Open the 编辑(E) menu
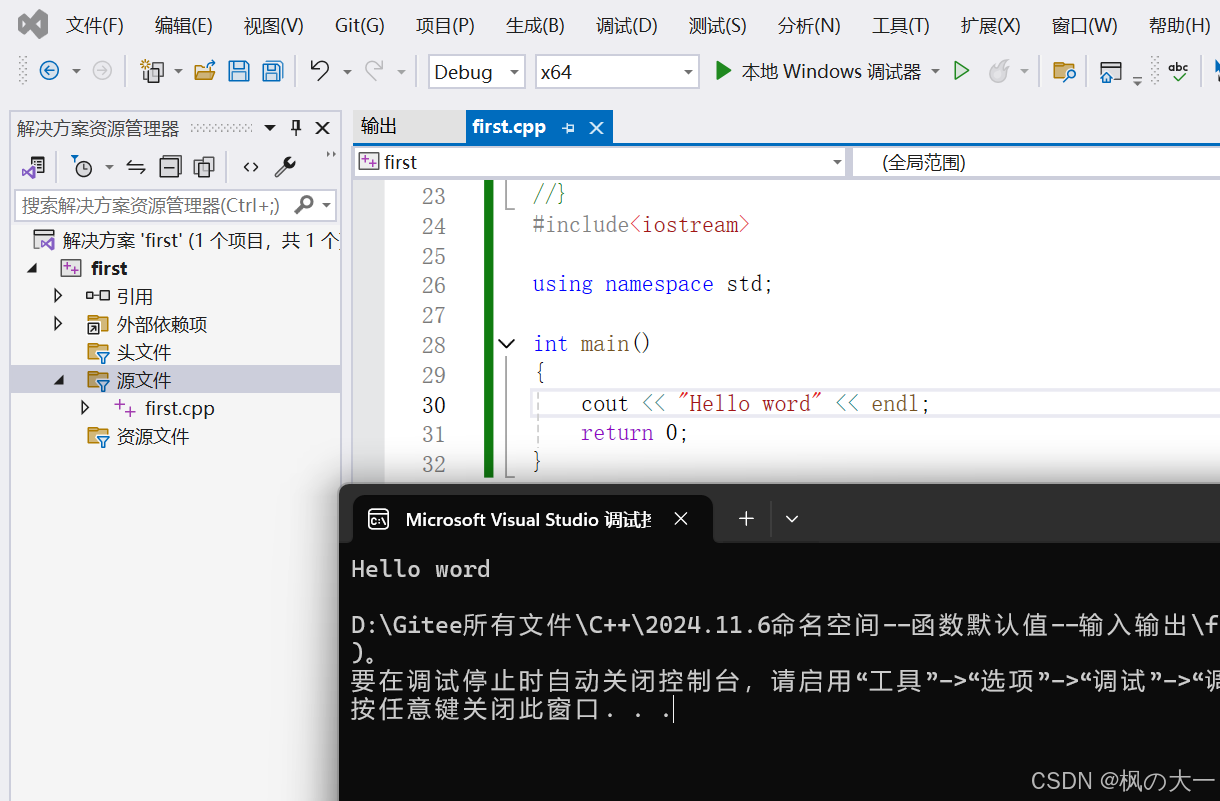This screenshot has width=1220, height=801. point(184,25)
